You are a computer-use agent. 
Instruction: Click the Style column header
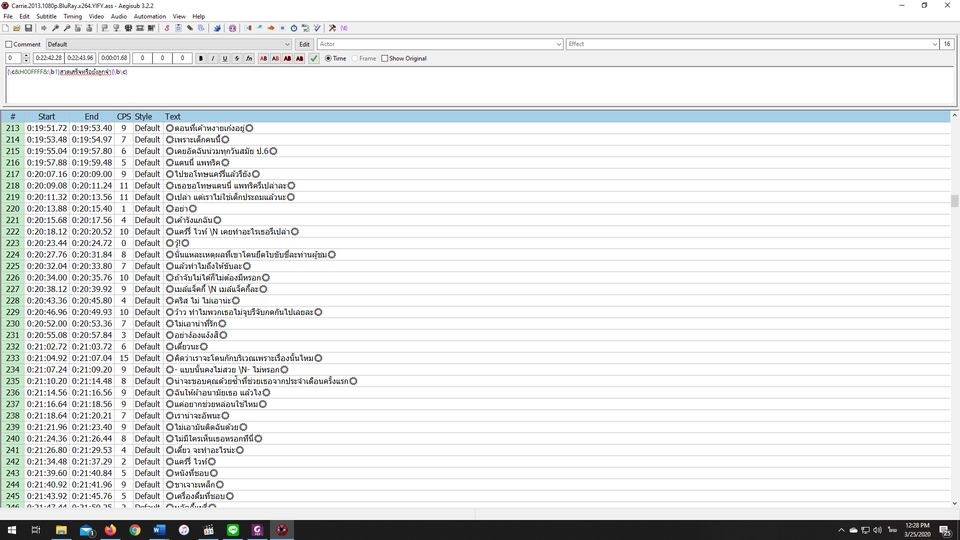pos(143,116)
